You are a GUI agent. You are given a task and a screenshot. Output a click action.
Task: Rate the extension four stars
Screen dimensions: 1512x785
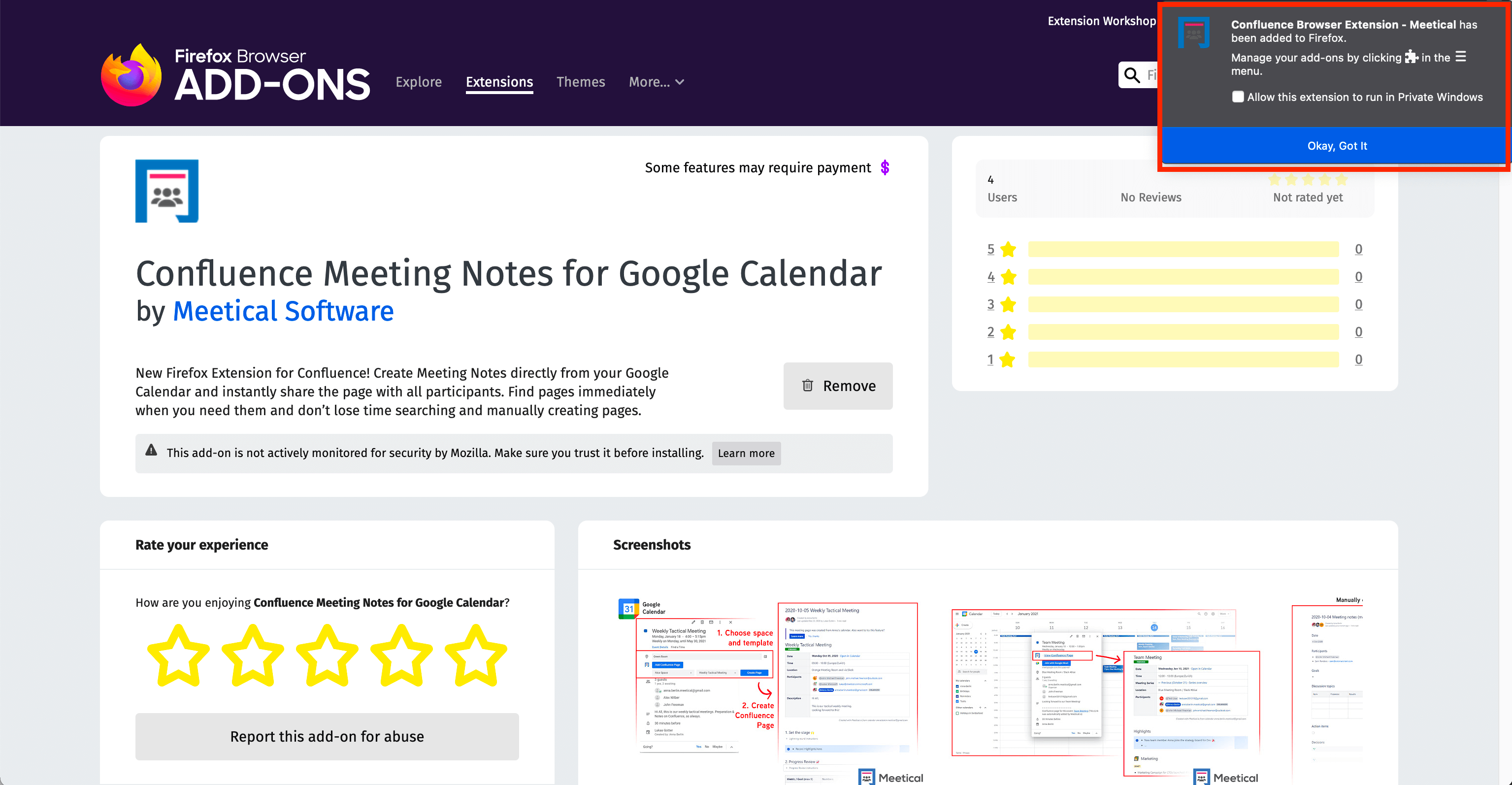coord(401,655)
